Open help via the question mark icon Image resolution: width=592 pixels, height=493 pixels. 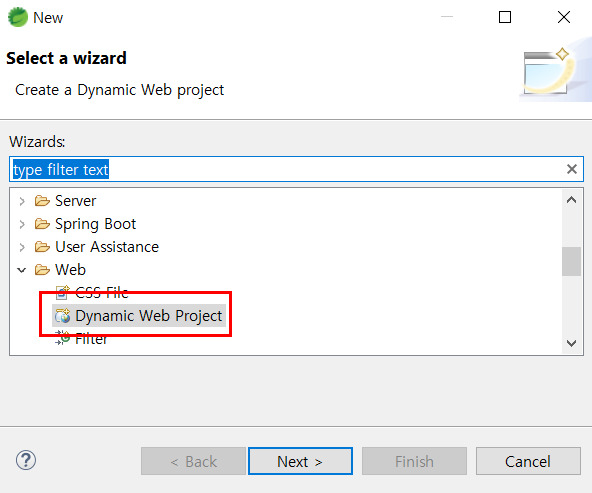pyautogui.click(x=26, y=461)
